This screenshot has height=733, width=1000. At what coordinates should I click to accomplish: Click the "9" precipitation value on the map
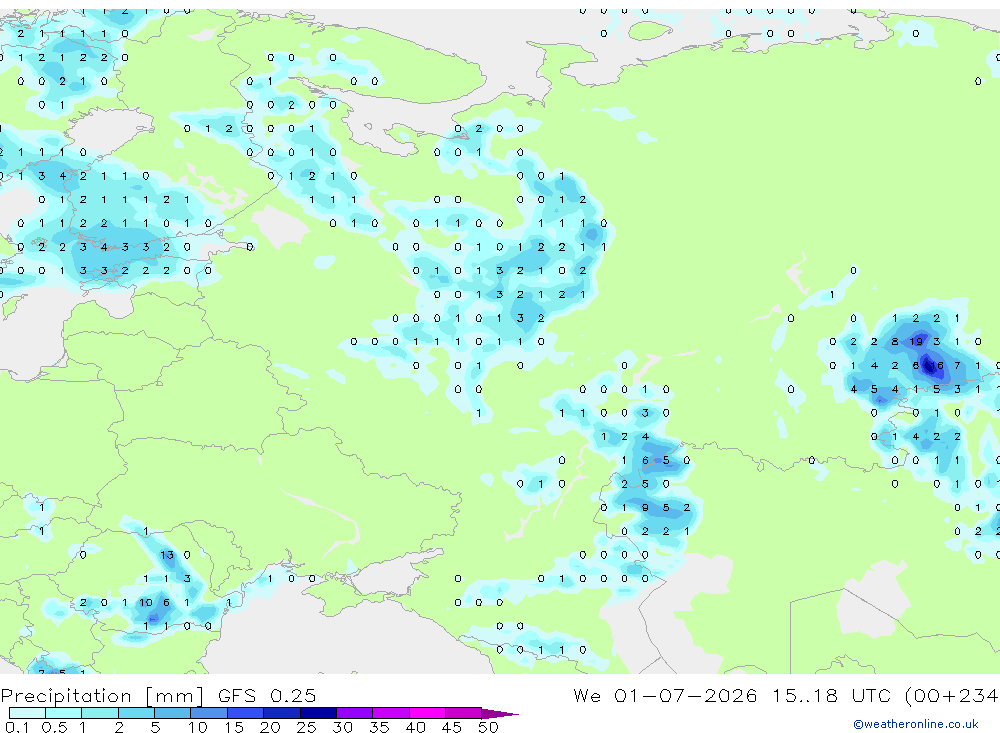tap(645, 508)
